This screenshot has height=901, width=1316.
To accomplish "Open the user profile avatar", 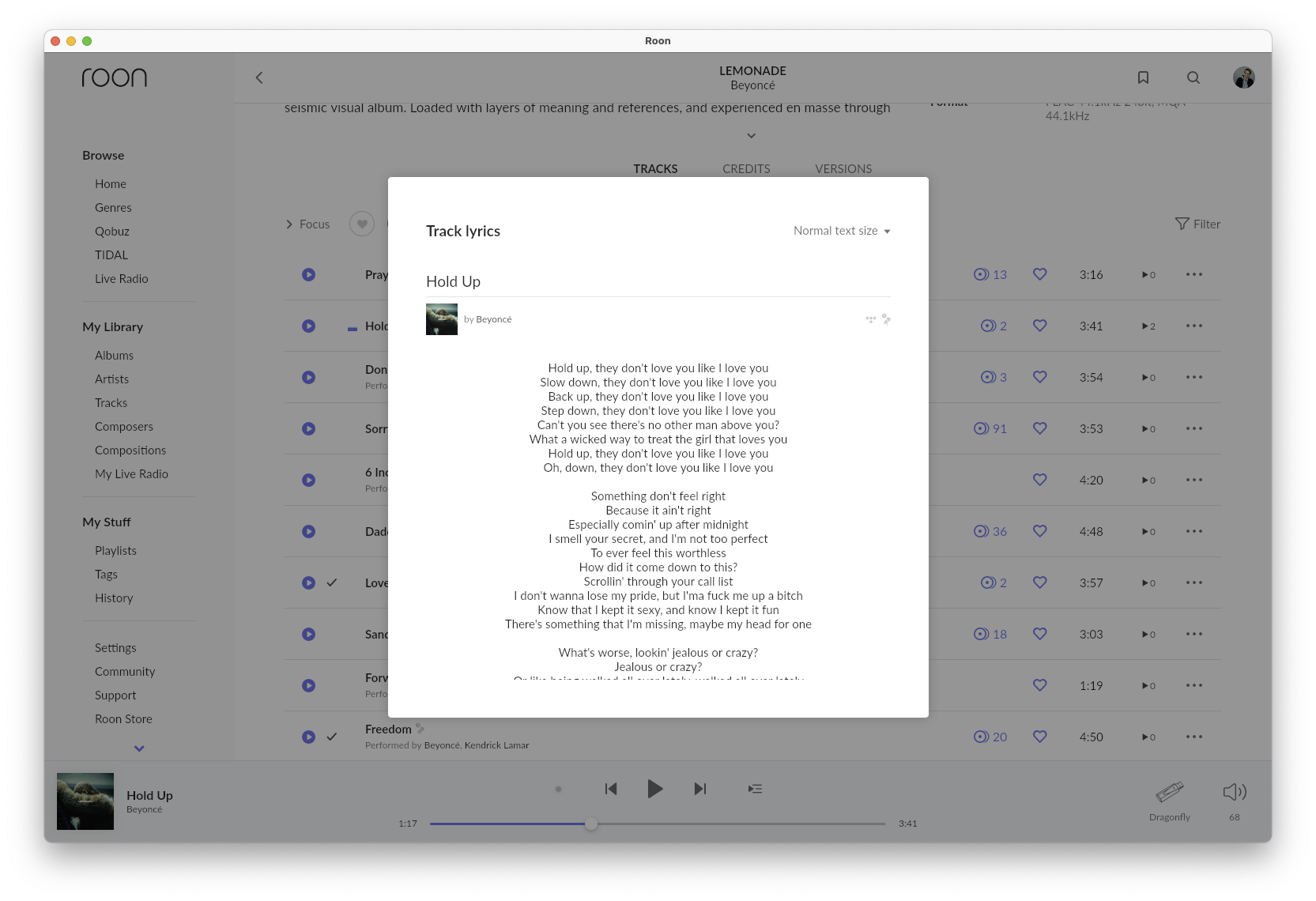I will pyautogui.click(x=1244, y=77).
